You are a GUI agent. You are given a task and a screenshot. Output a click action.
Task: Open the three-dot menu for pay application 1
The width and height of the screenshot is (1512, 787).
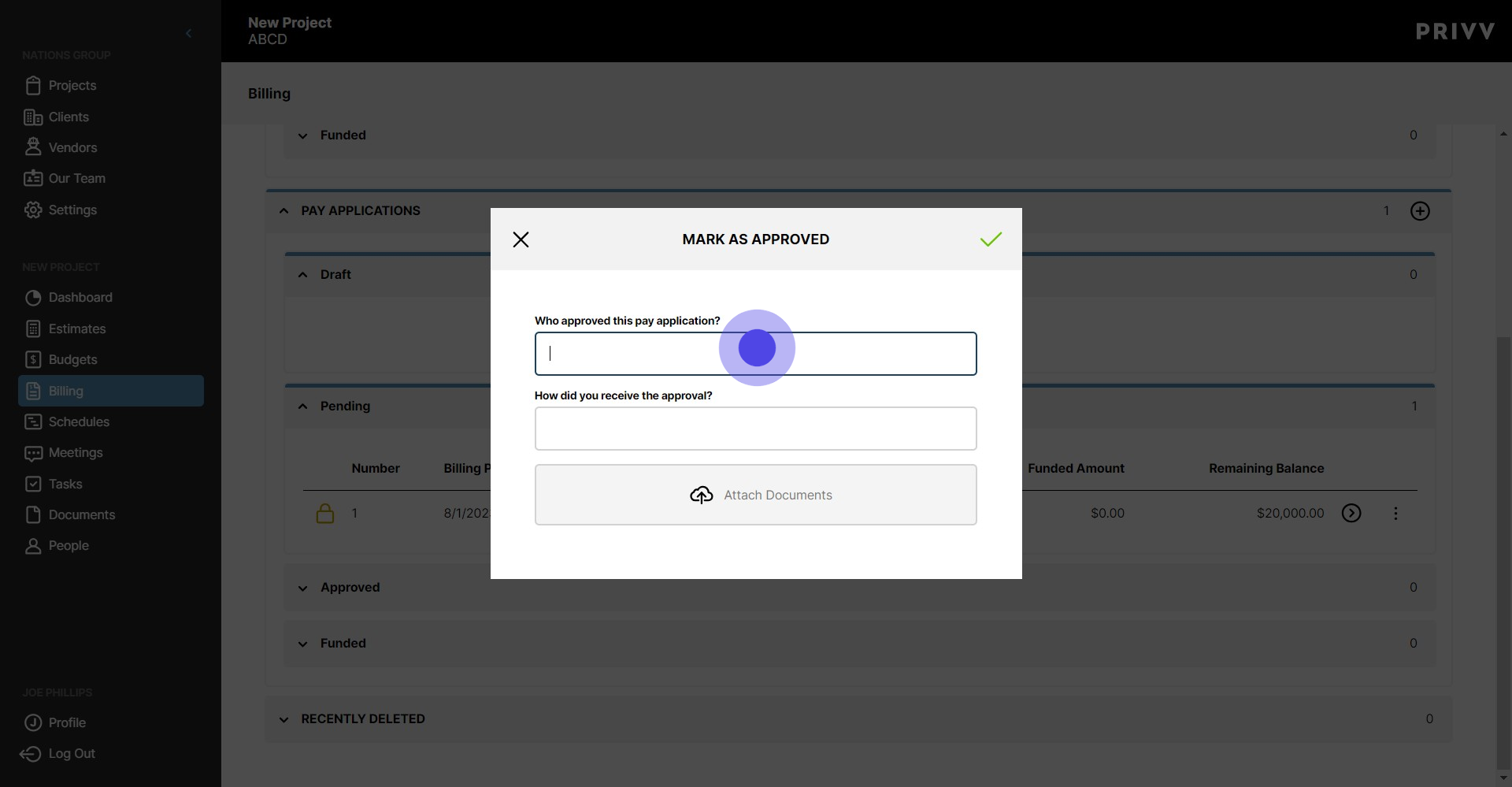click(x=1395, y=514)
